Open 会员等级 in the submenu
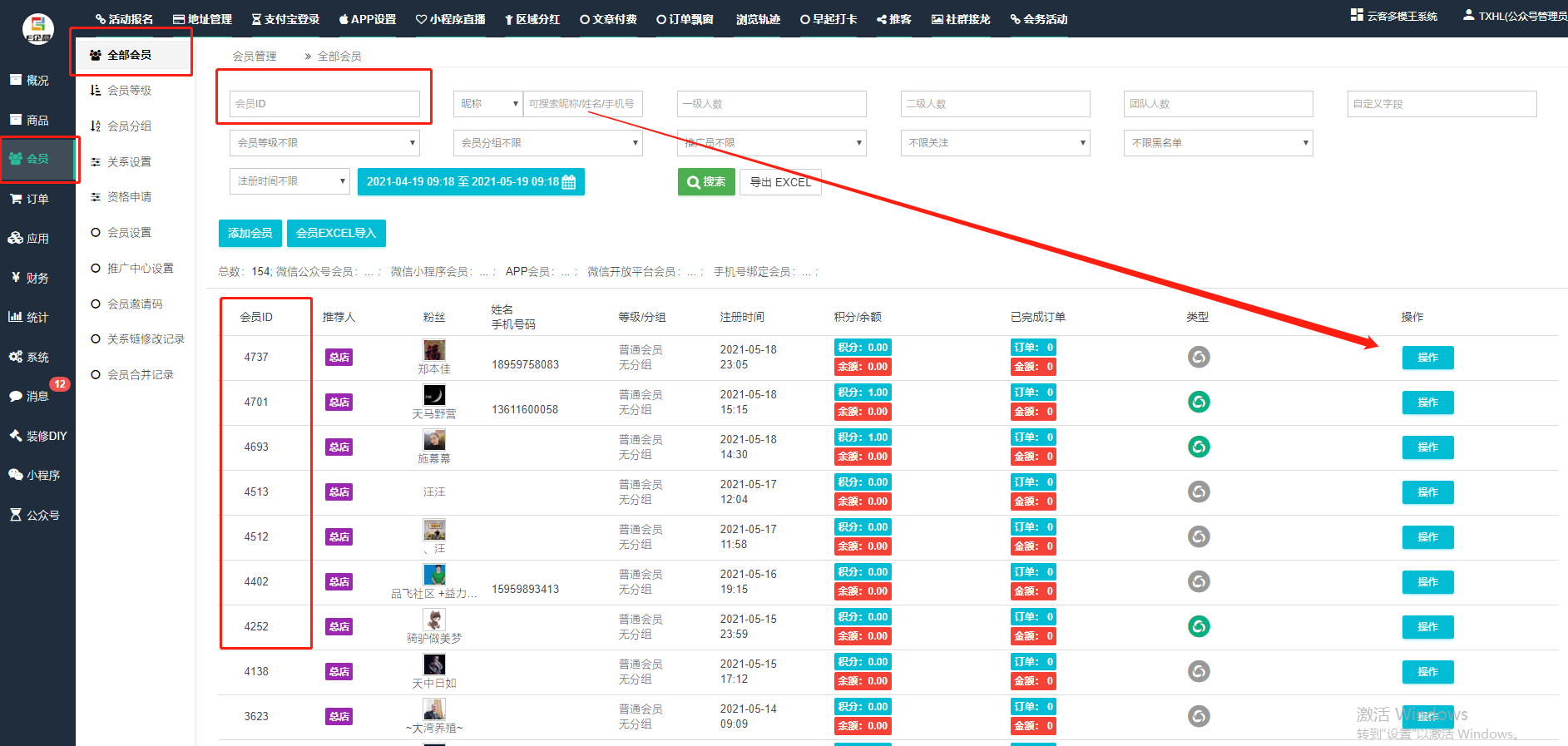 [129, 91]
